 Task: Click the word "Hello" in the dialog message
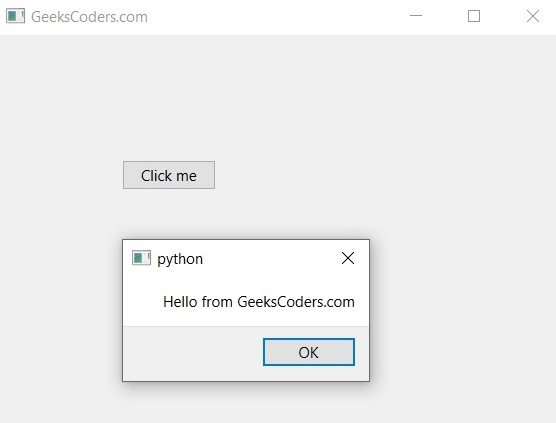[x=180, y=302]
